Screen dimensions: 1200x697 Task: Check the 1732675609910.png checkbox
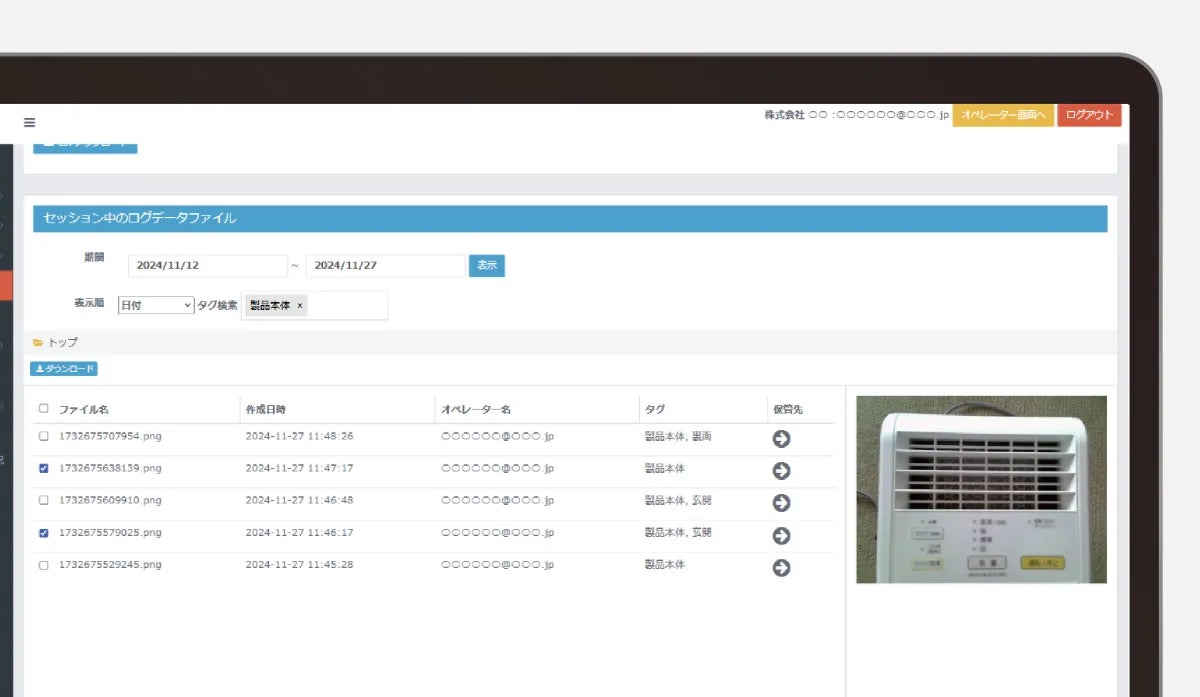coord(43,500)
